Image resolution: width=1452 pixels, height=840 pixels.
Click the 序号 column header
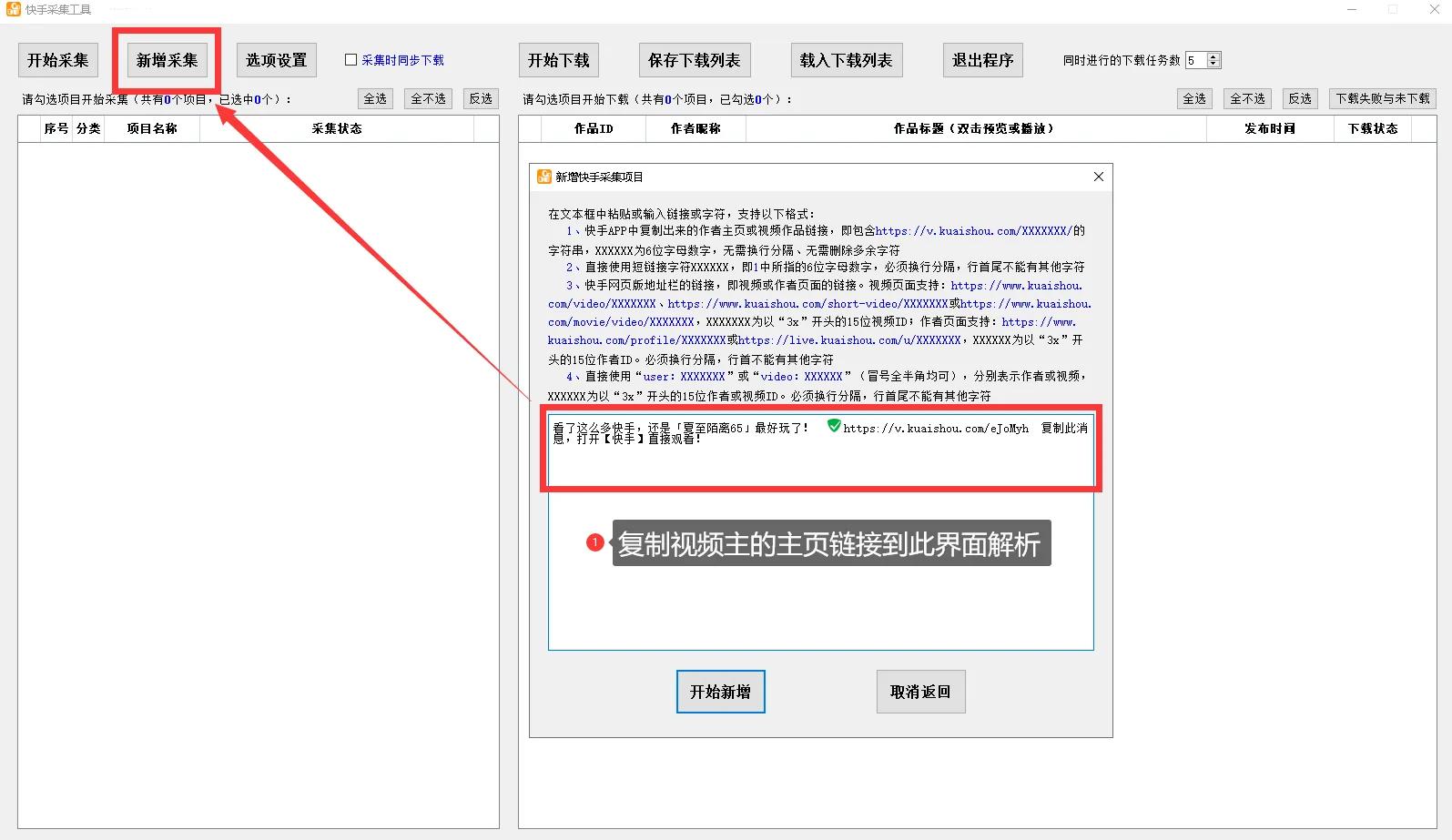[56, 128]
